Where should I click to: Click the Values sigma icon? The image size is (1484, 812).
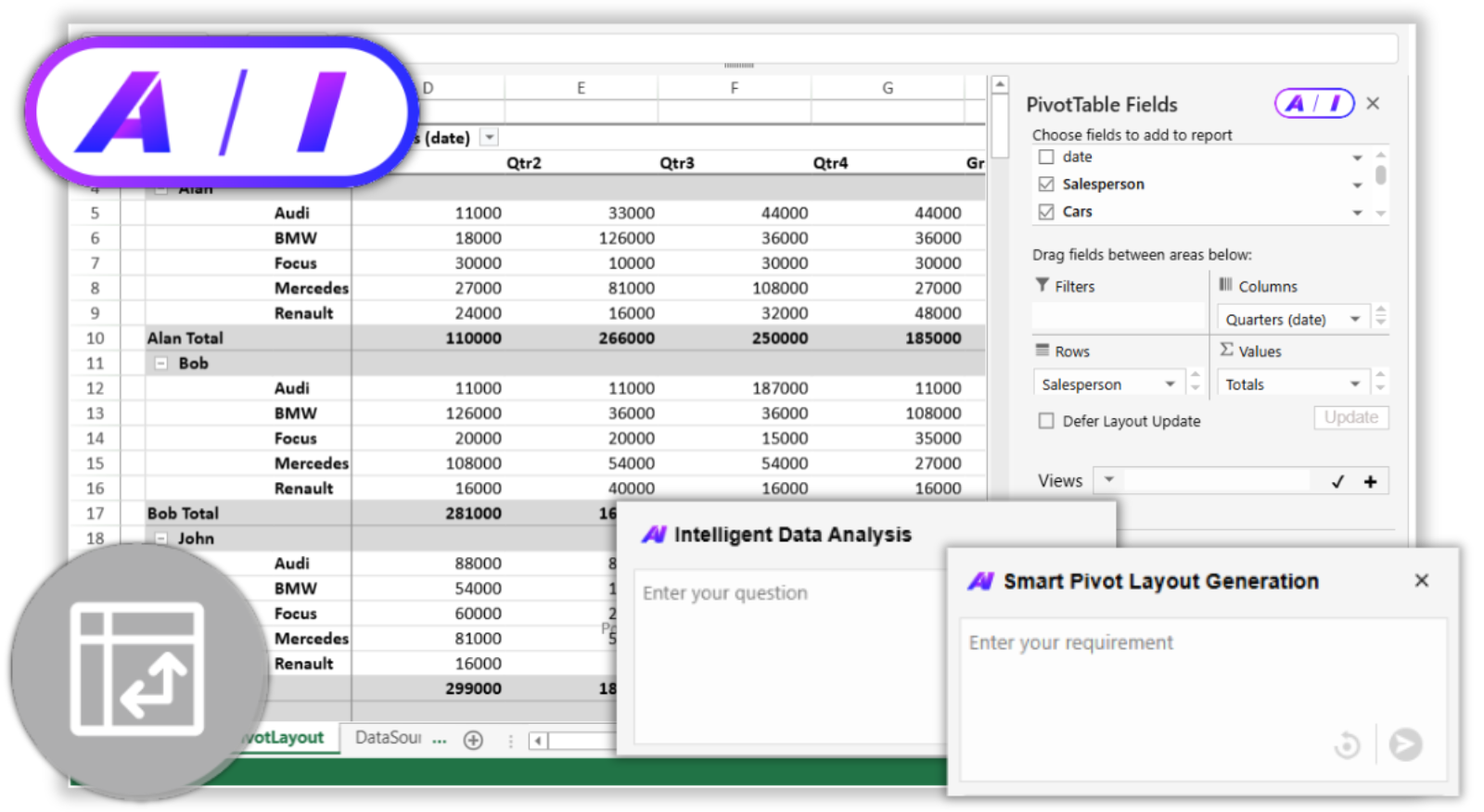point(1226,350)
